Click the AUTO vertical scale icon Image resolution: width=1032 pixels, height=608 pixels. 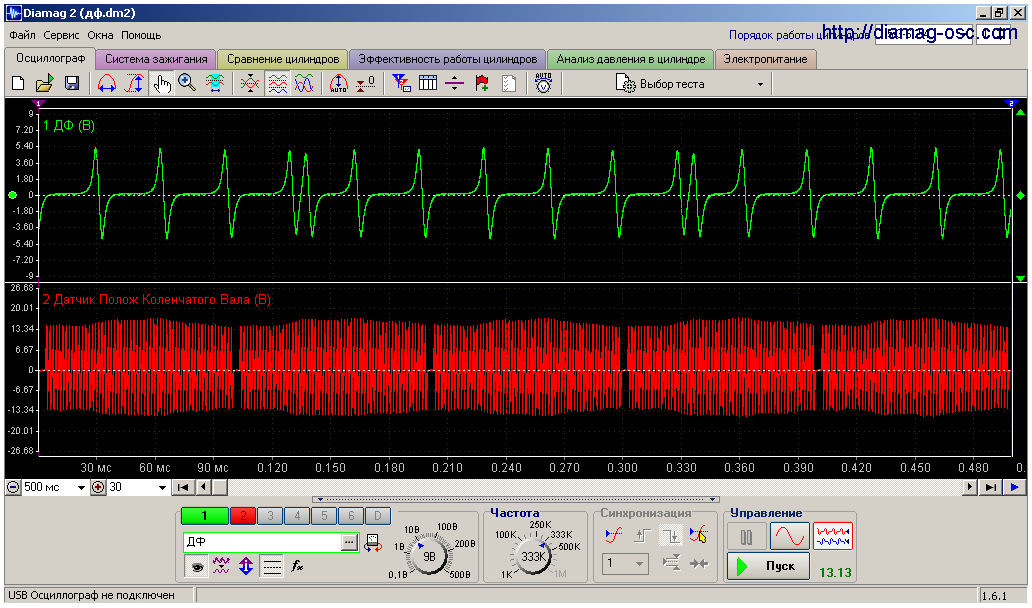338,84
